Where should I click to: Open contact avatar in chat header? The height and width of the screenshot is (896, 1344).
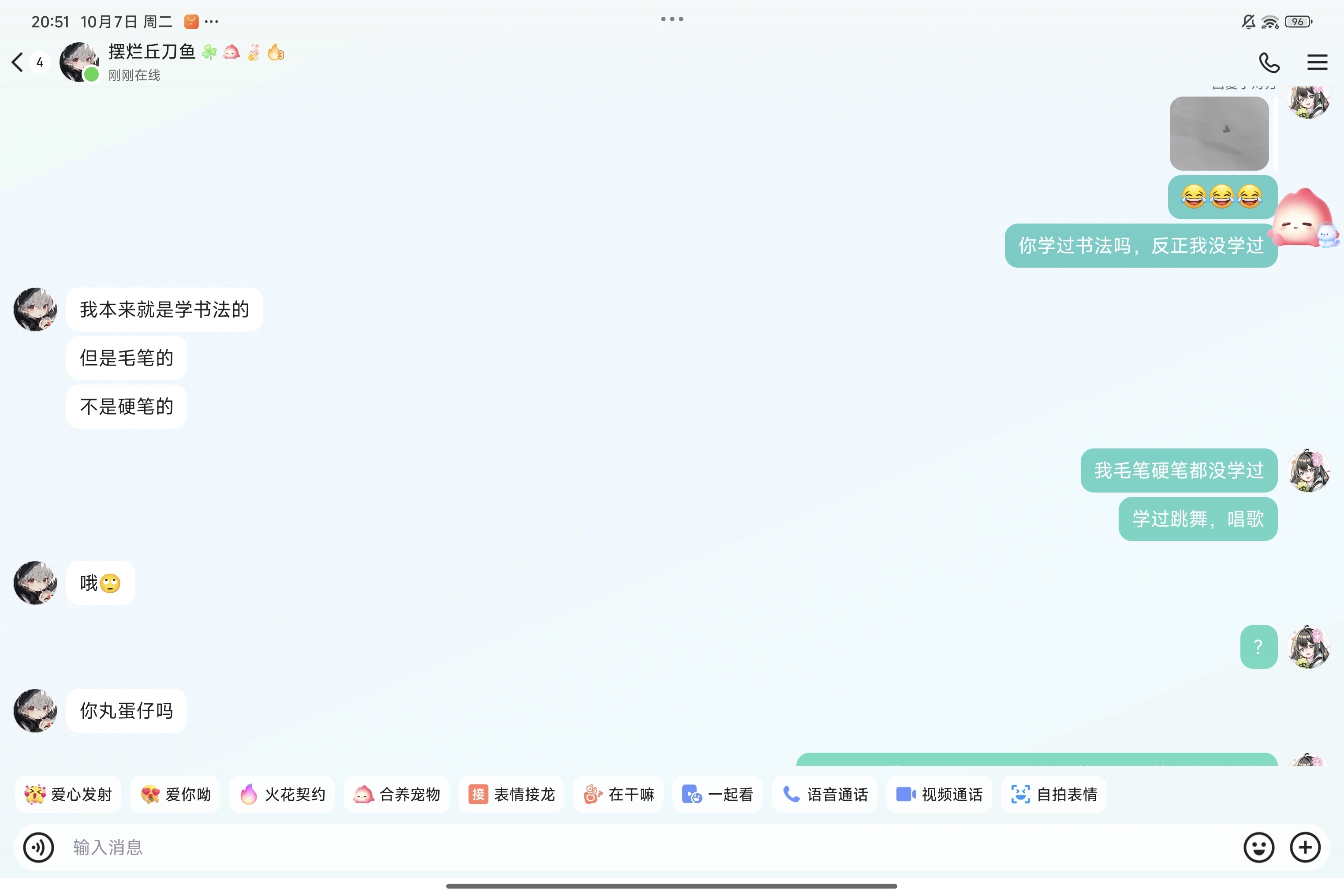click(x=79, y=62)
